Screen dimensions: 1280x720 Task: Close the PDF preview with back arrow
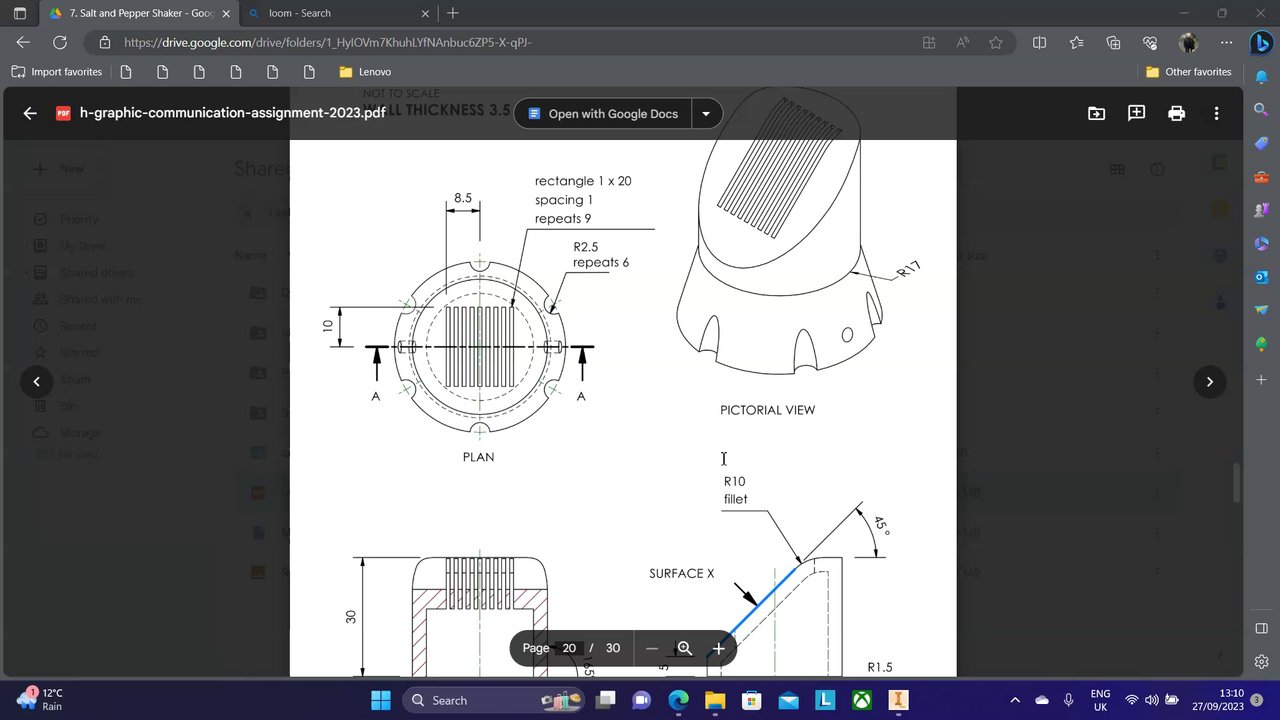(x=30, y=113)
